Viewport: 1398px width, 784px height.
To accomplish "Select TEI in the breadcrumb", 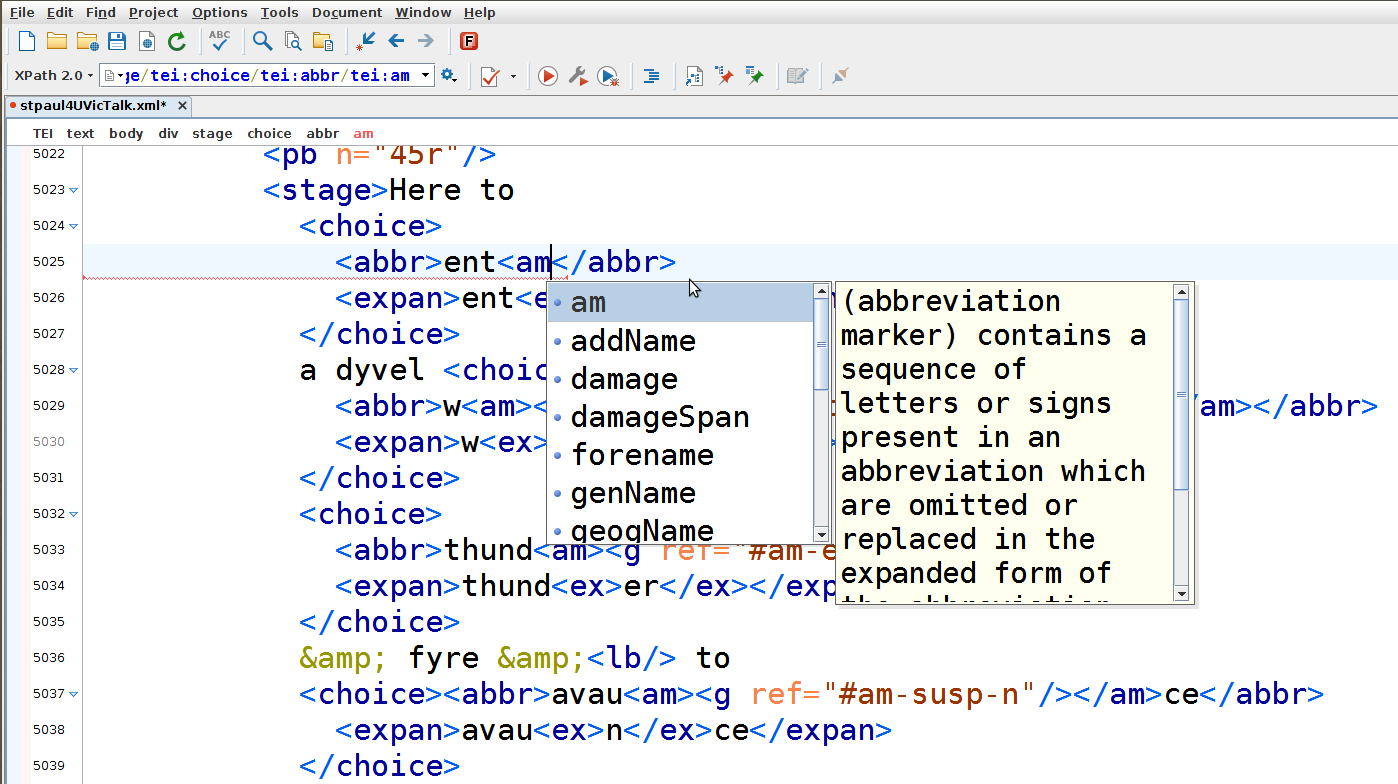I will (x=43, y=133).
